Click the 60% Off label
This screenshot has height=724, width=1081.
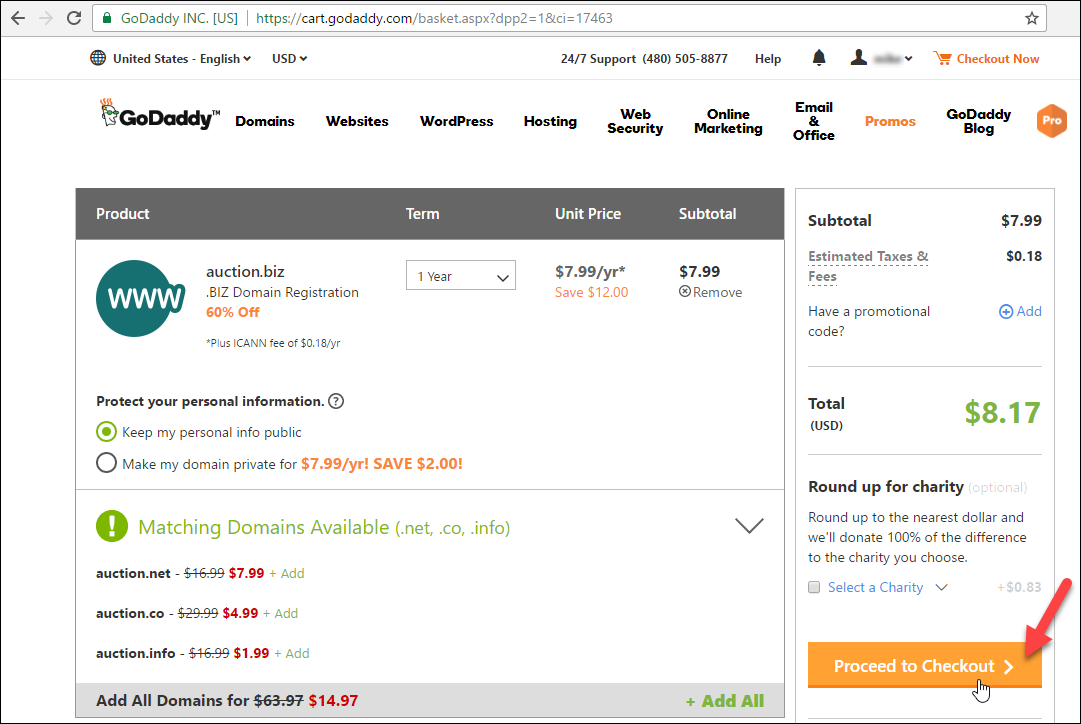232,312
